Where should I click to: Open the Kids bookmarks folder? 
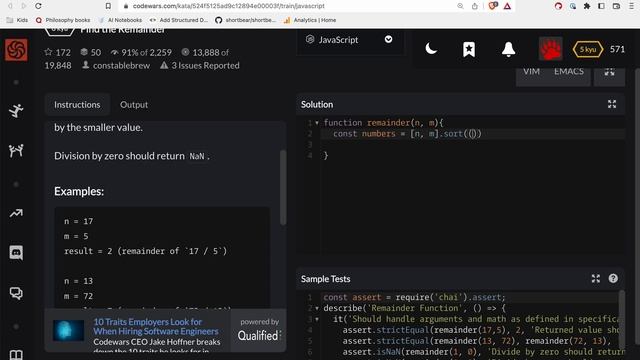tap(18, 20)
